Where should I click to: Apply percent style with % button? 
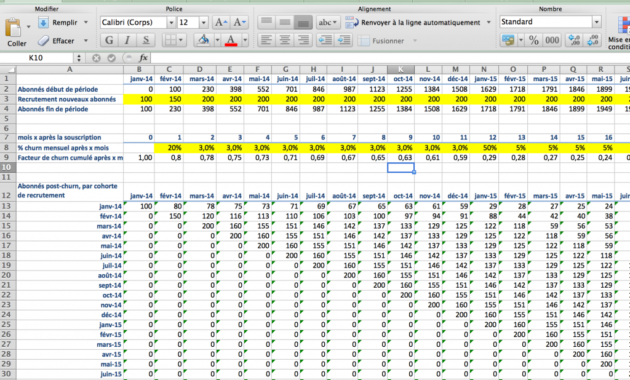tap(534, 40)
